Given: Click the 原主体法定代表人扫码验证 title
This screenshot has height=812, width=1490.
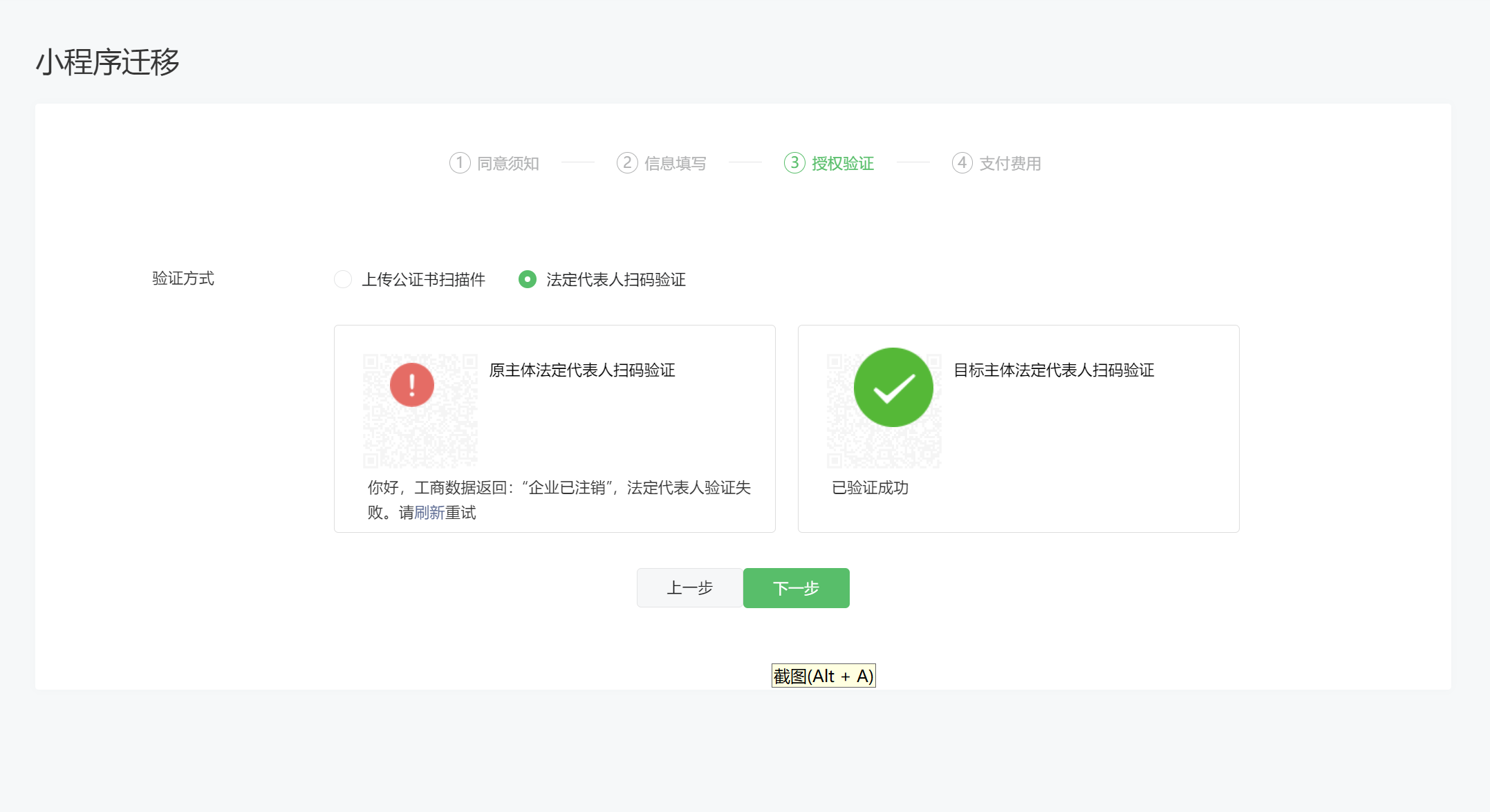Looking at the screenshot, I should pyautogui.click(x=582, y=370).
